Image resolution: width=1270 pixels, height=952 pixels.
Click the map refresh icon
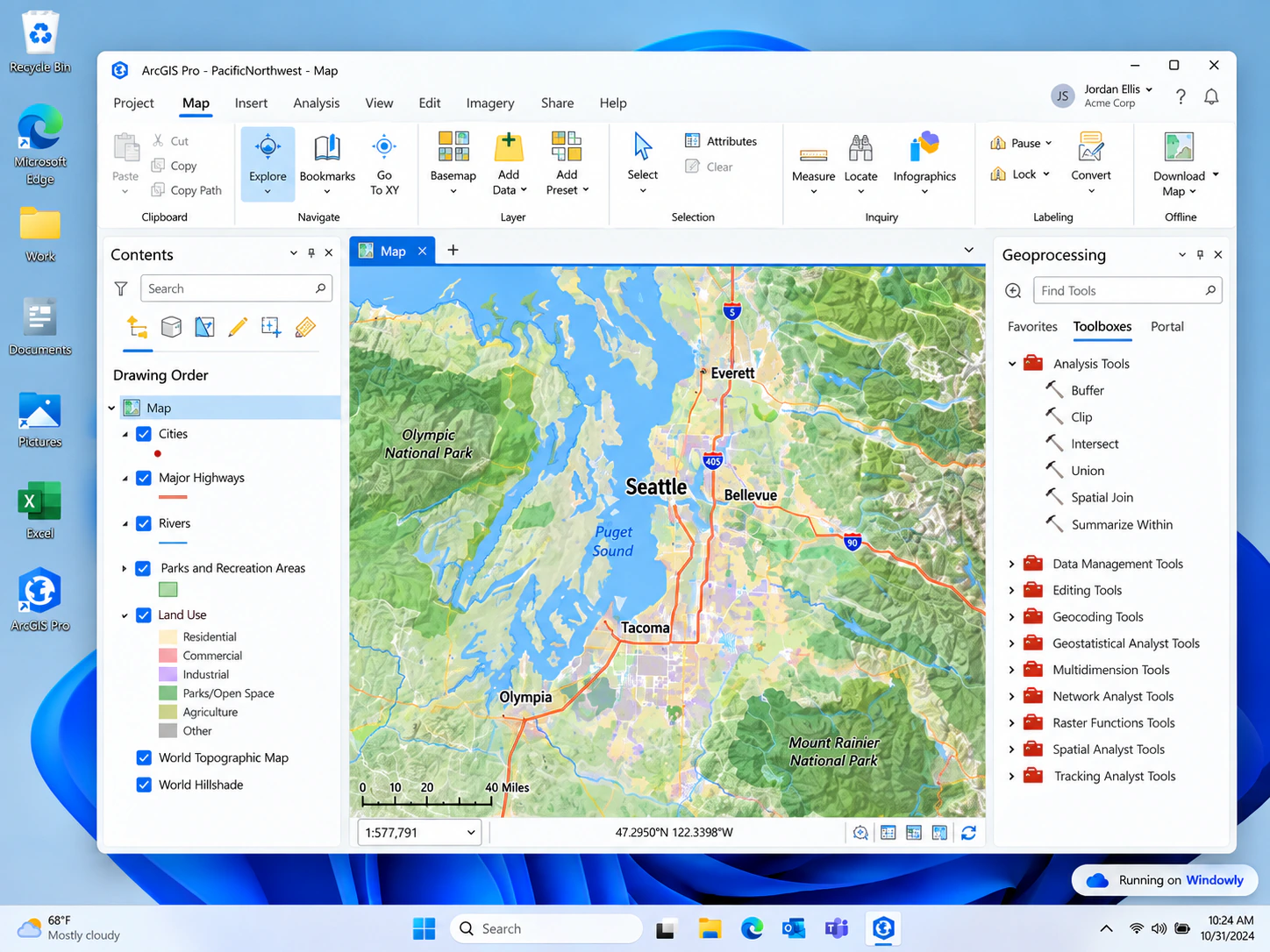[968, 833]
